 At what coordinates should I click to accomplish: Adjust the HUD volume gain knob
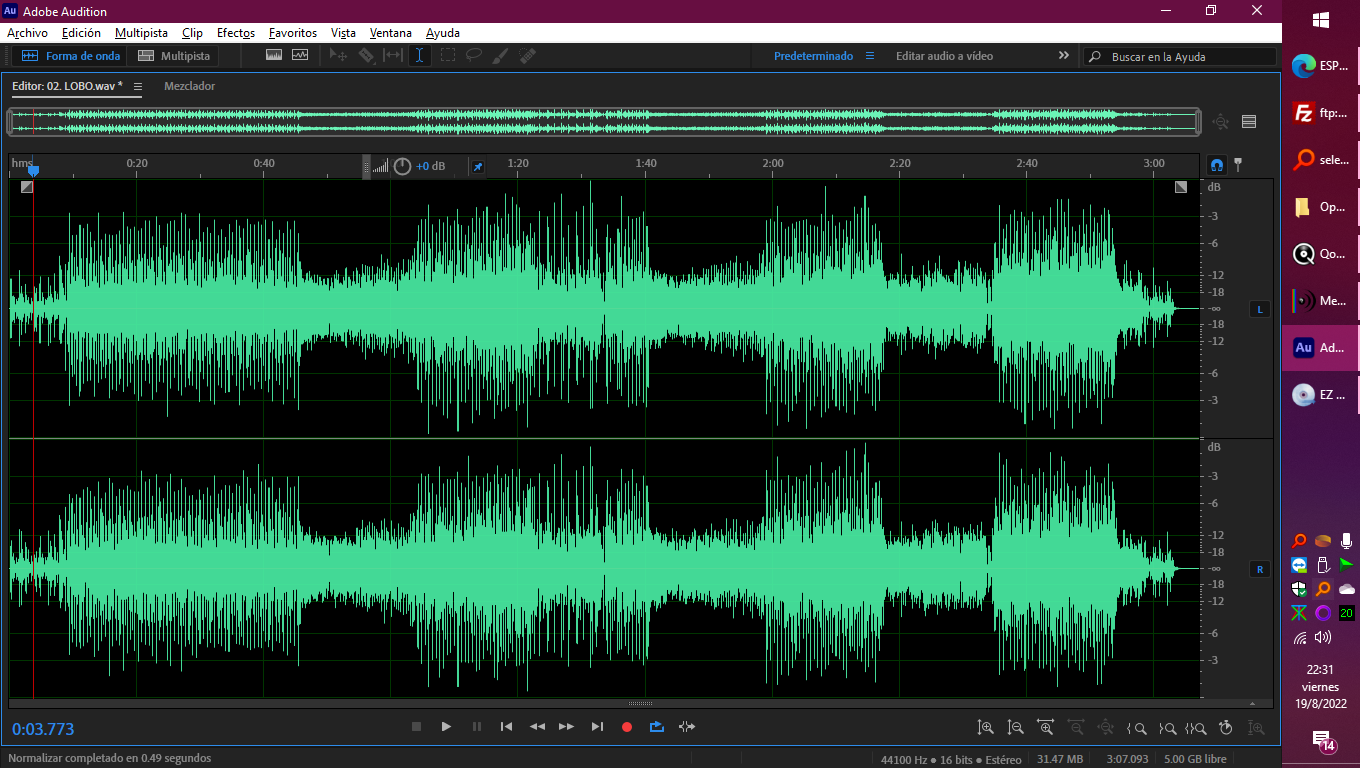point(402,166)
